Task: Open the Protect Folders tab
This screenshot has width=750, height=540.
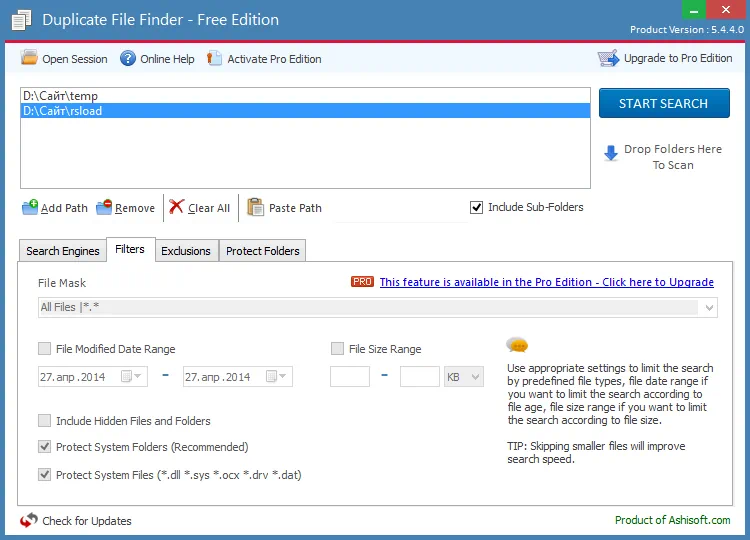Action: [263, 251]
